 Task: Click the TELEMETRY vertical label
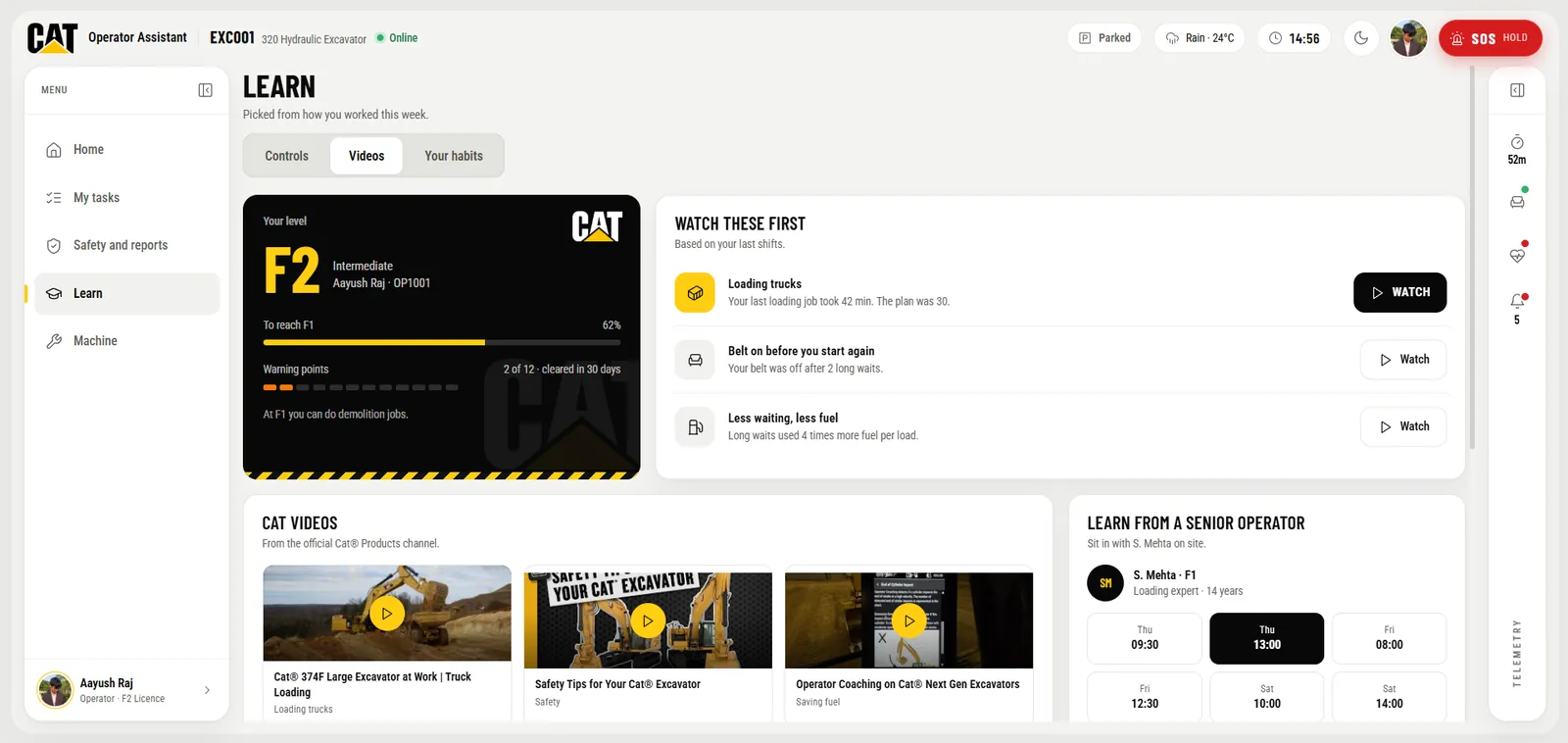tap(1517, 653)
